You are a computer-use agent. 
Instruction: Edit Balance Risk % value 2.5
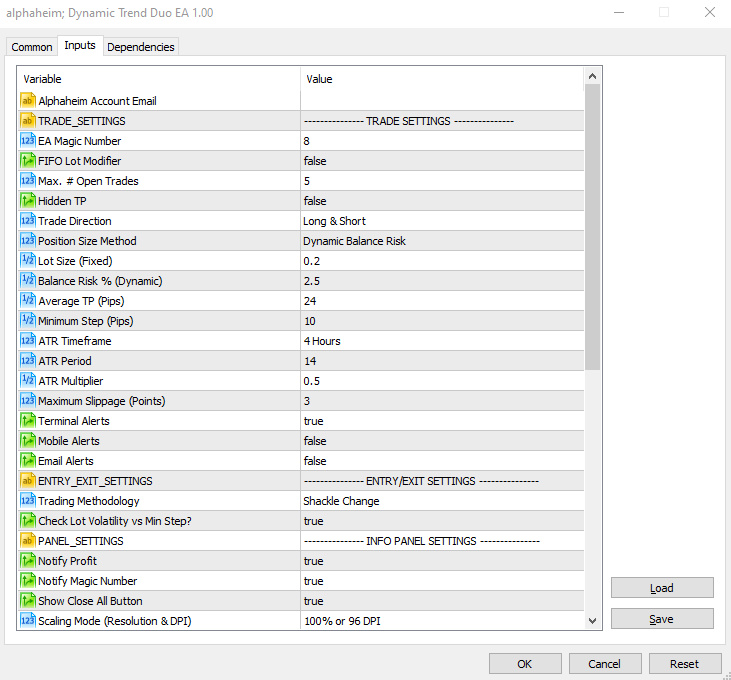442,281
